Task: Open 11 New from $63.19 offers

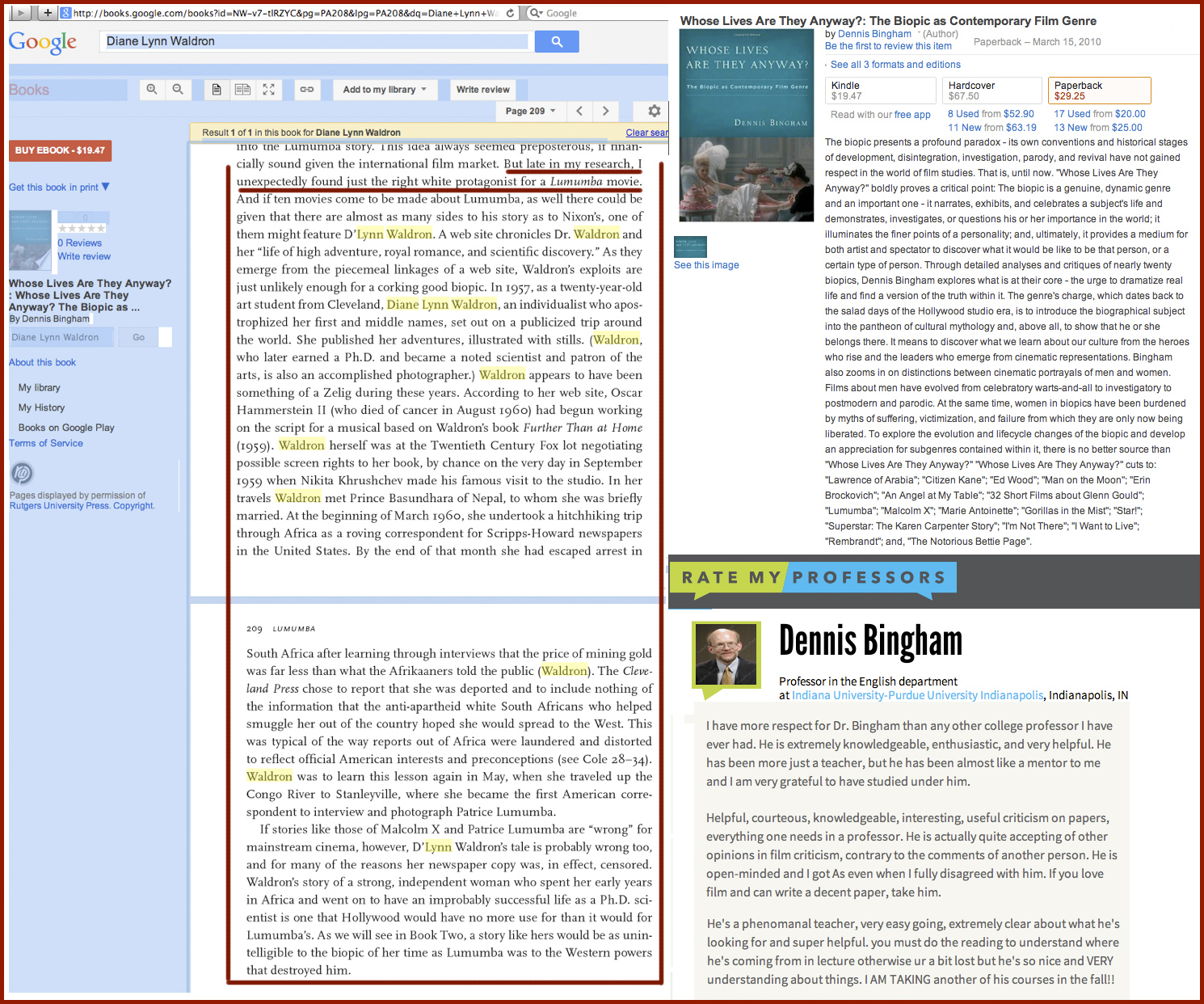Action: point(992,128)
